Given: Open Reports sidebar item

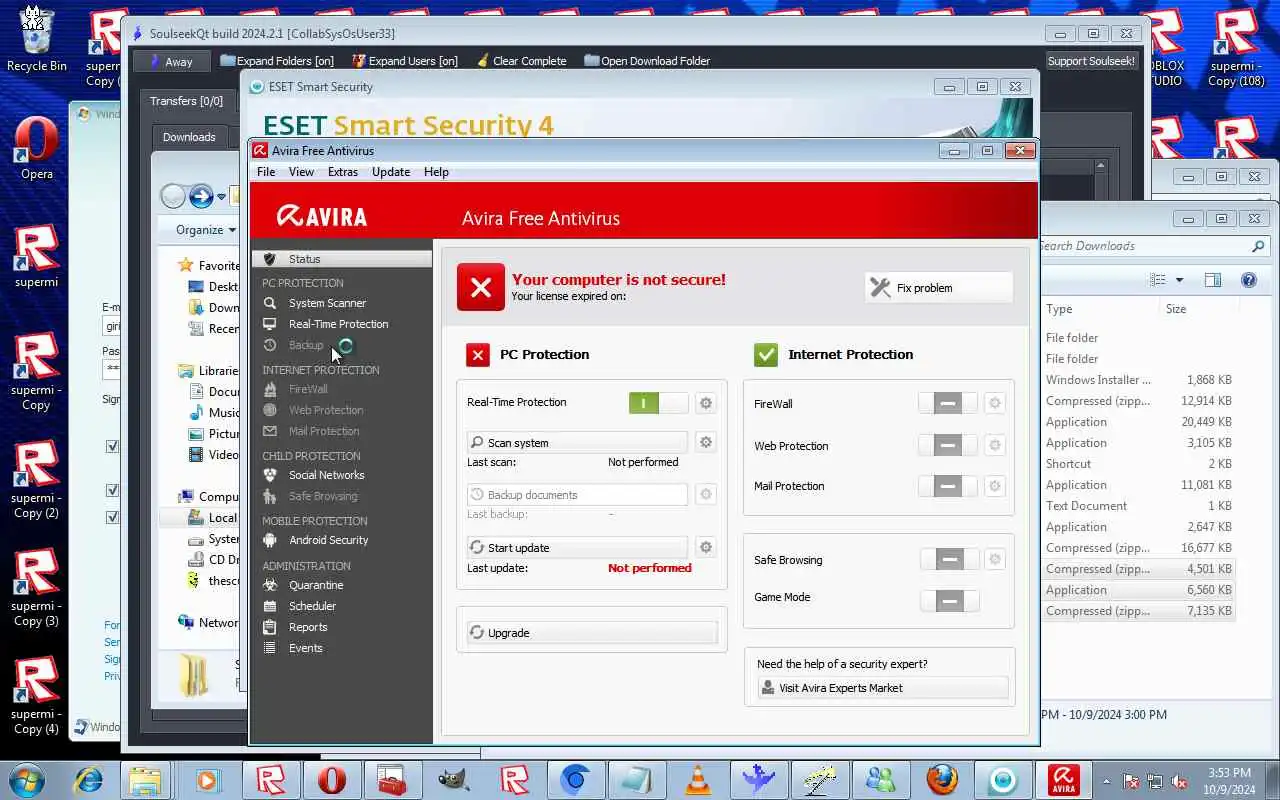Looking at the screenshot, I should click(308, 627).
